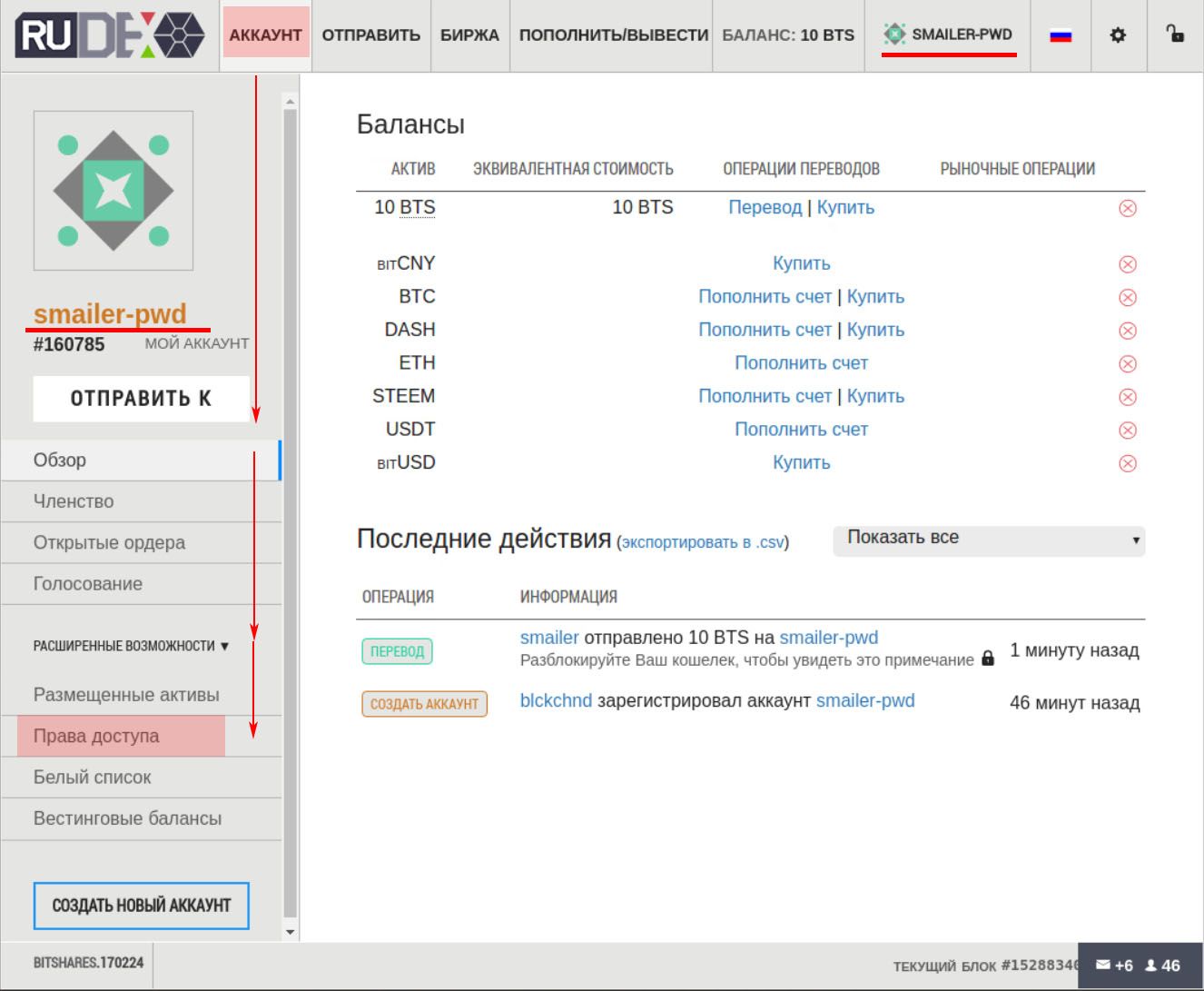Click Пополнить счет for STEEM
Viewport: 1204px width, 991px height.
pyautogui.click(x=765, y=396)
